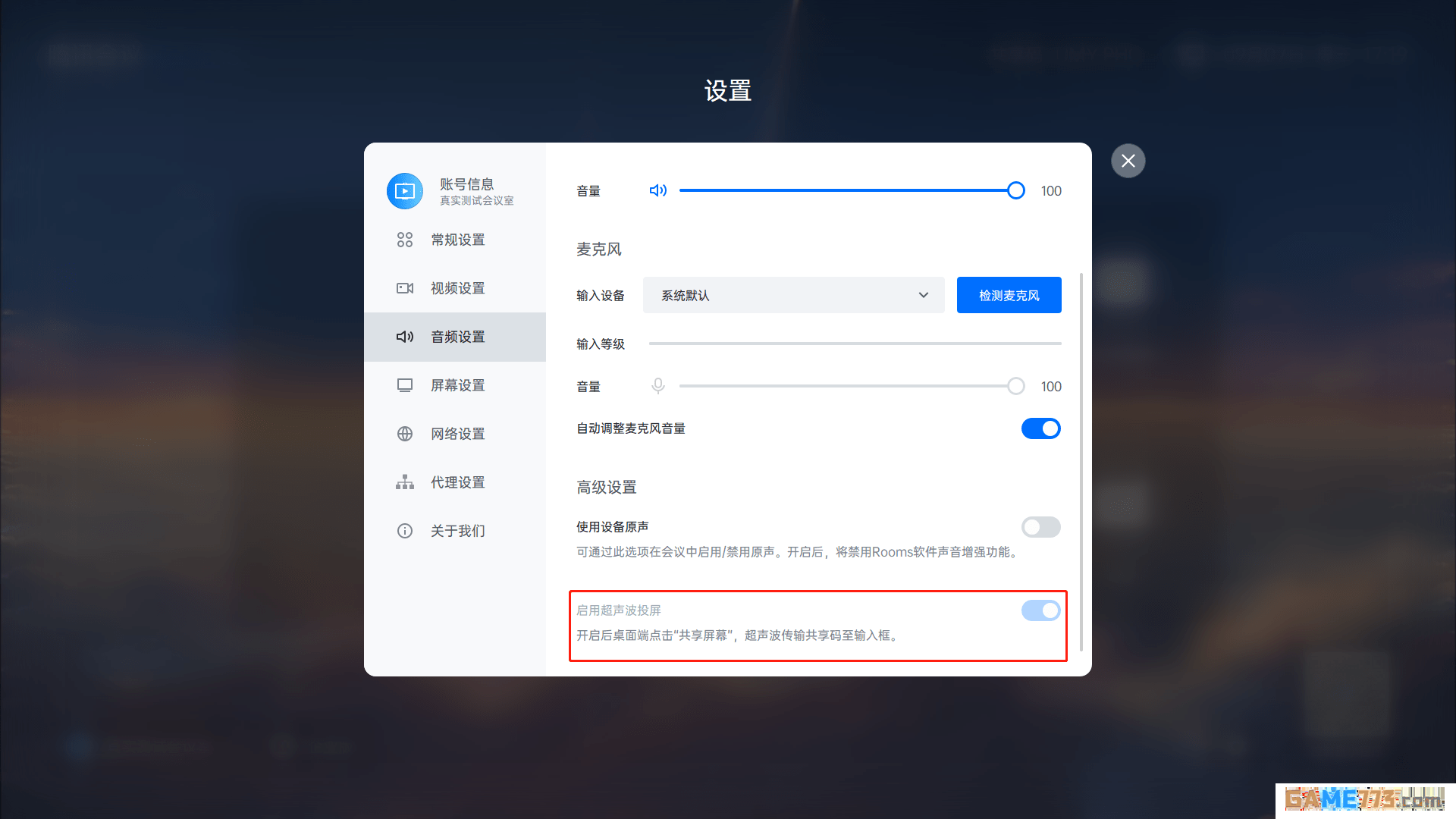Enable the 使用设备原声 switch
This screenshot has width=1456, height=819.
coord(1040,527)
